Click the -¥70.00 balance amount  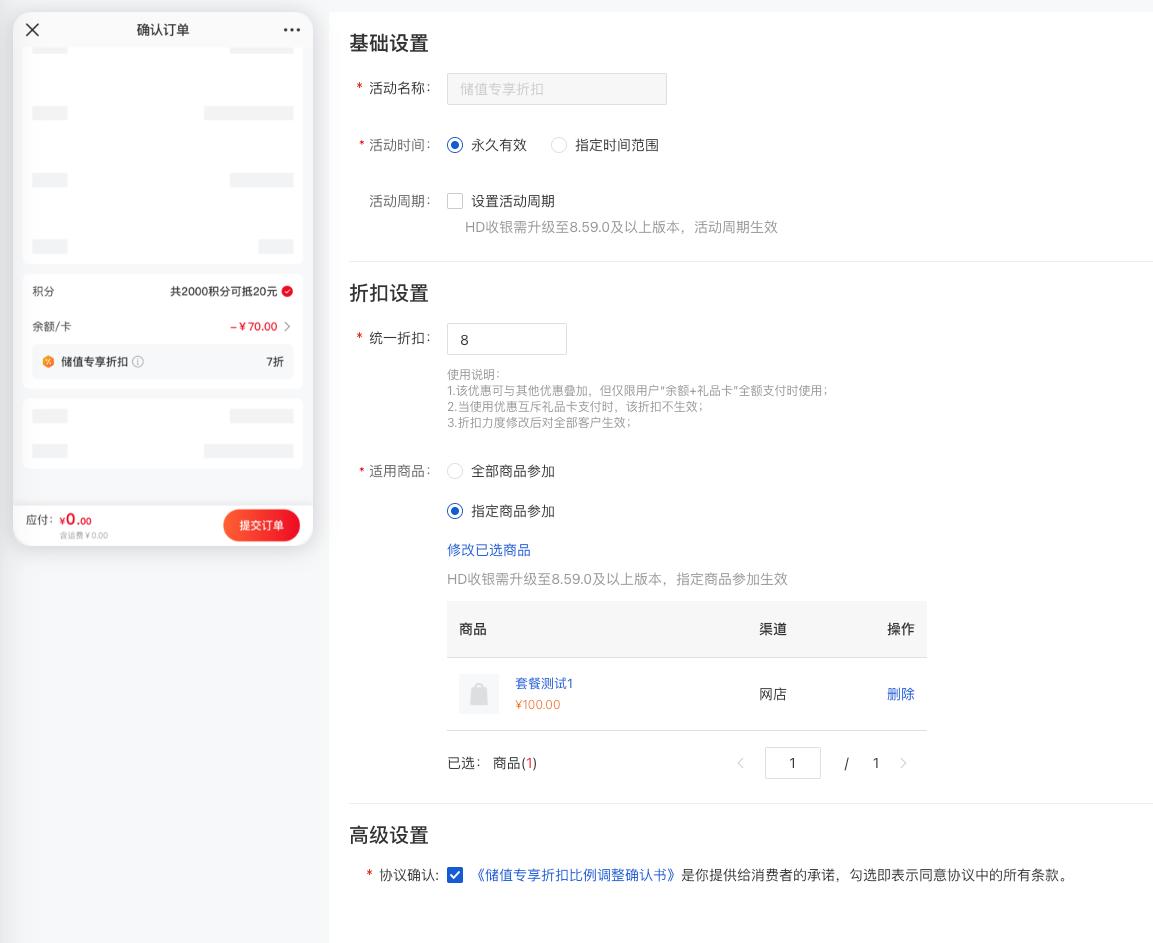[254, 327]
